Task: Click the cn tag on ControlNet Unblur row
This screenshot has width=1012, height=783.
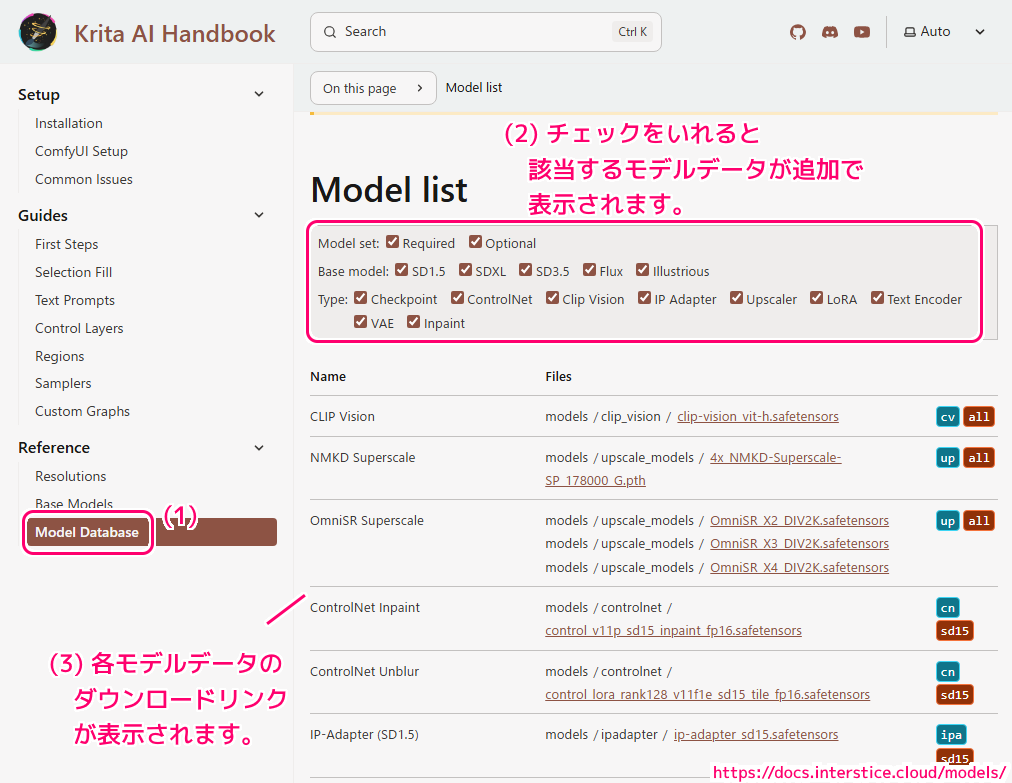Action: [947, 672]
